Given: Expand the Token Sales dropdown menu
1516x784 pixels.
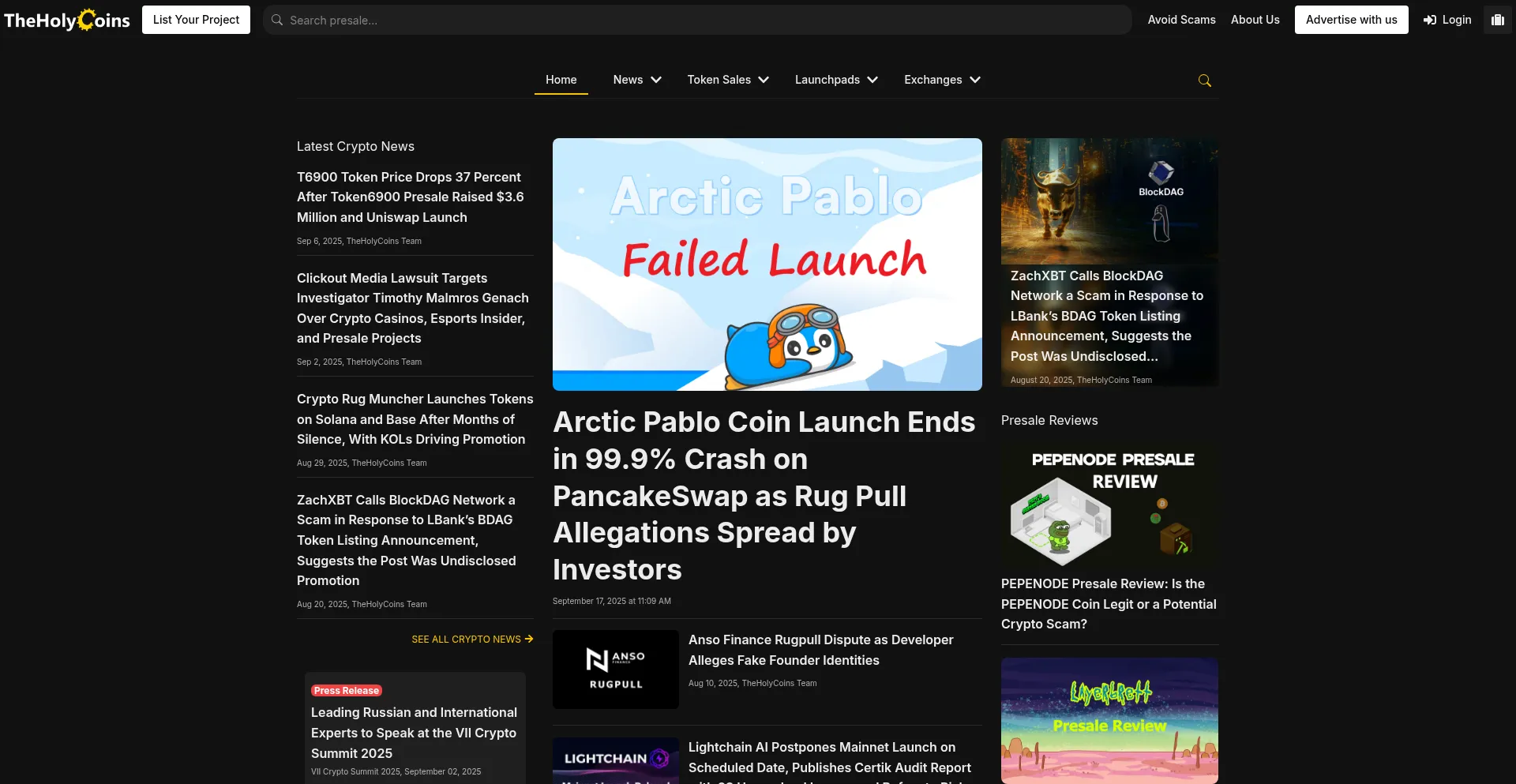Looking at the screenshot, I should [728, 80].
